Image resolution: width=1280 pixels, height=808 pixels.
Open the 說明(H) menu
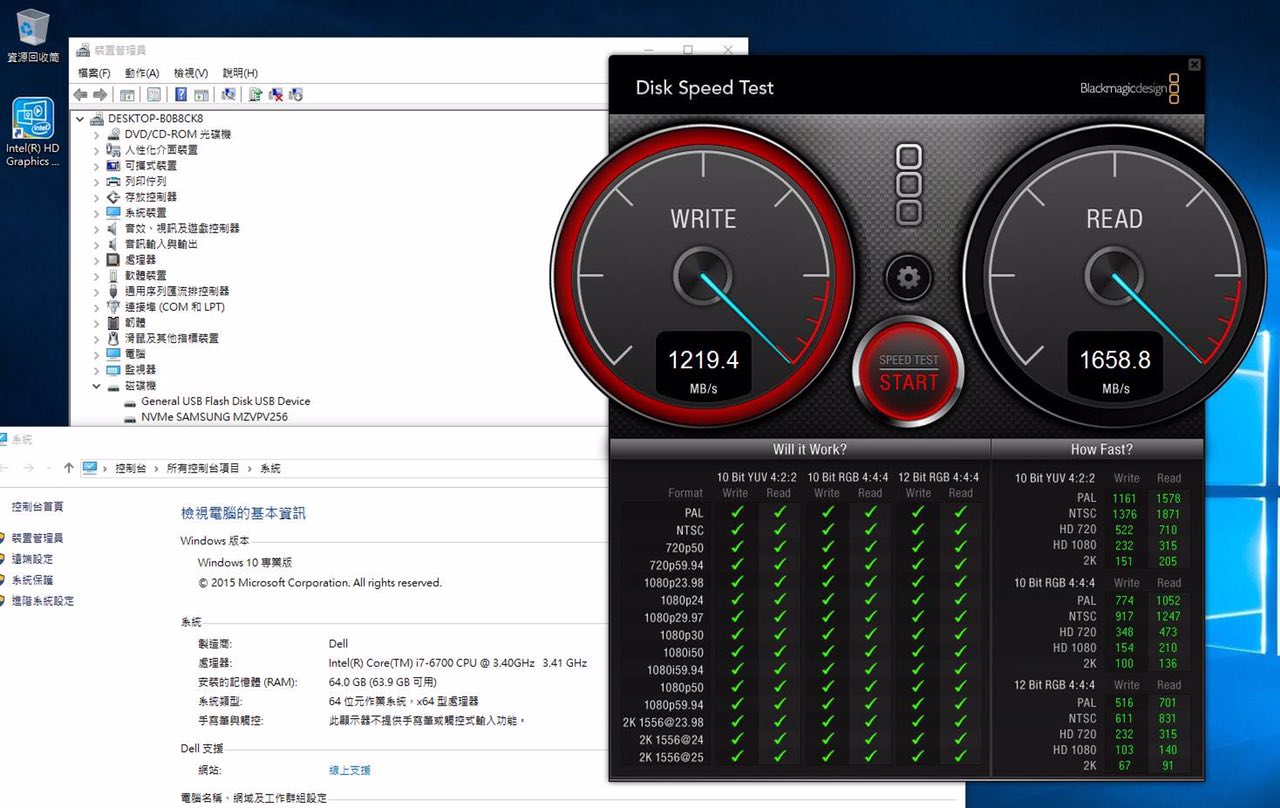coord(240,73)
